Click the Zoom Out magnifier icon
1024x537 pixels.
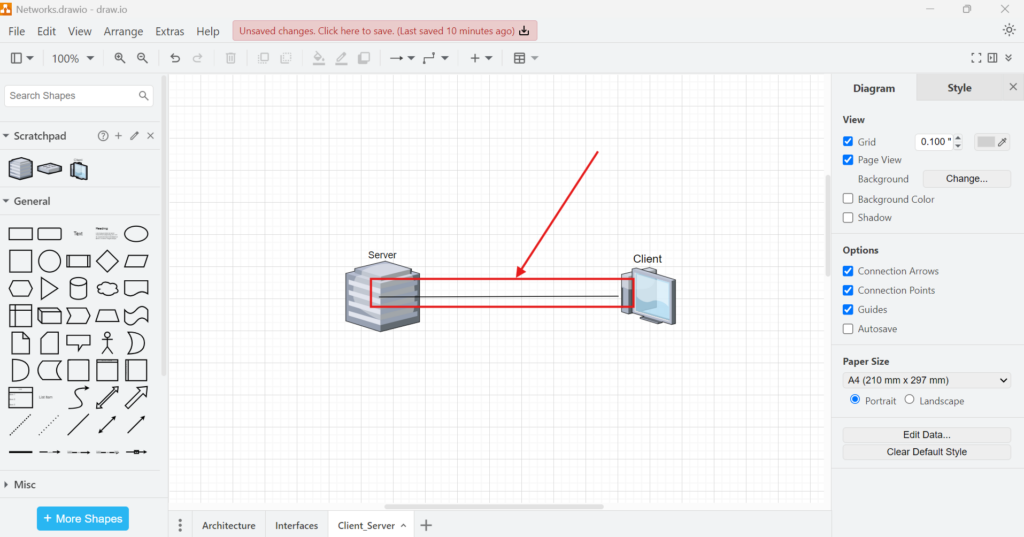(142, 58)
